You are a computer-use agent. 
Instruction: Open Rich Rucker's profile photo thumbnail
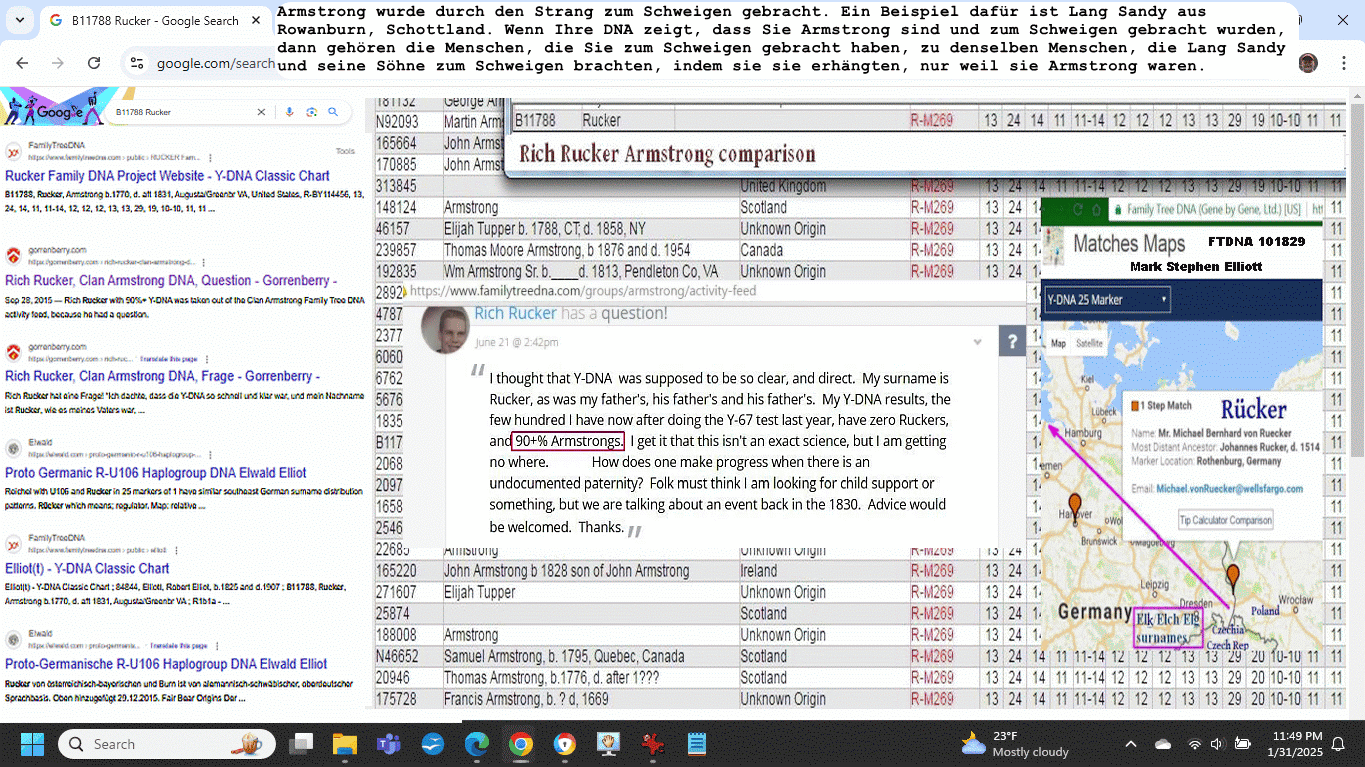446,329
